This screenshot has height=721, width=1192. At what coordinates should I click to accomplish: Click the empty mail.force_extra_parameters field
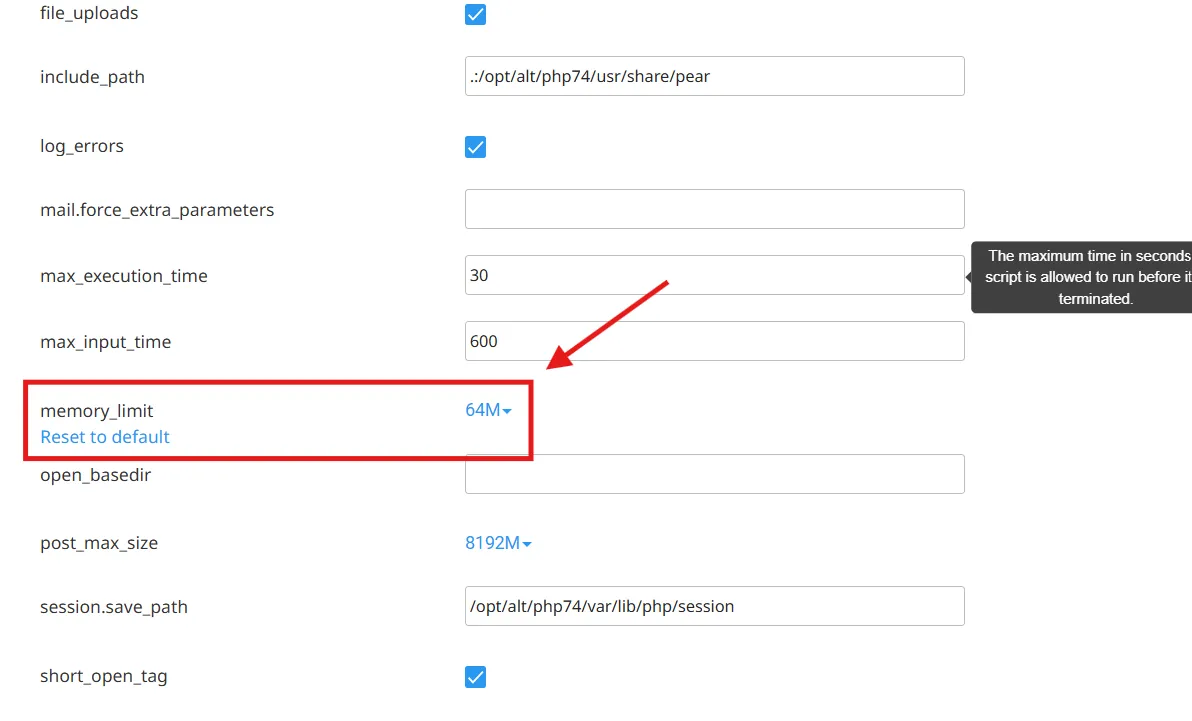click(x=714, y=209)
